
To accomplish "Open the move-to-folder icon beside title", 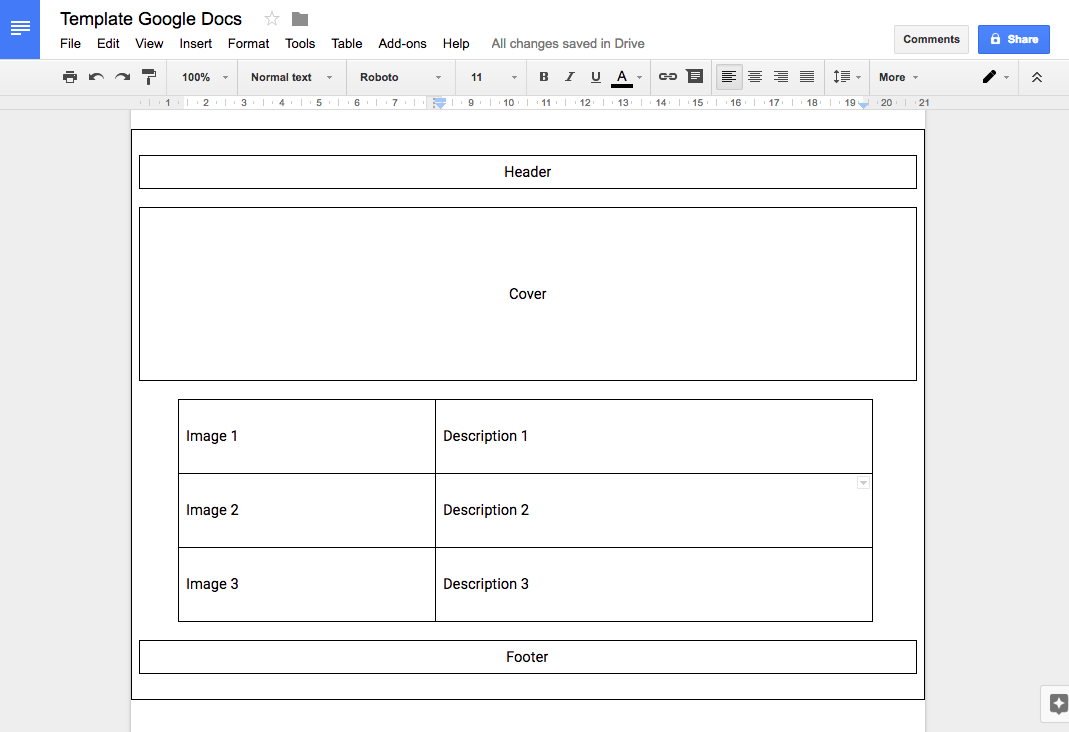I will pyautogui.click(x=300, y=19).
